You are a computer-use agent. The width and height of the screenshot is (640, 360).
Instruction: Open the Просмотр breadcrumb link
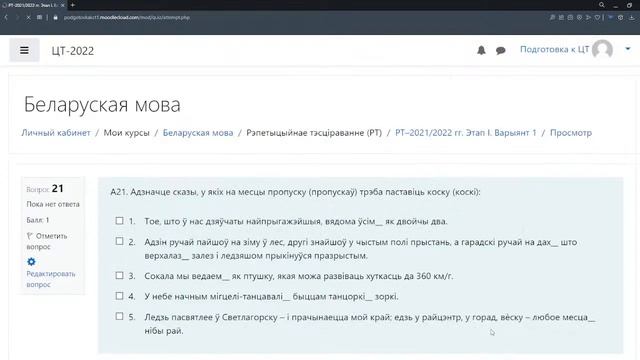pyautogui.click(x=571, y=133)
